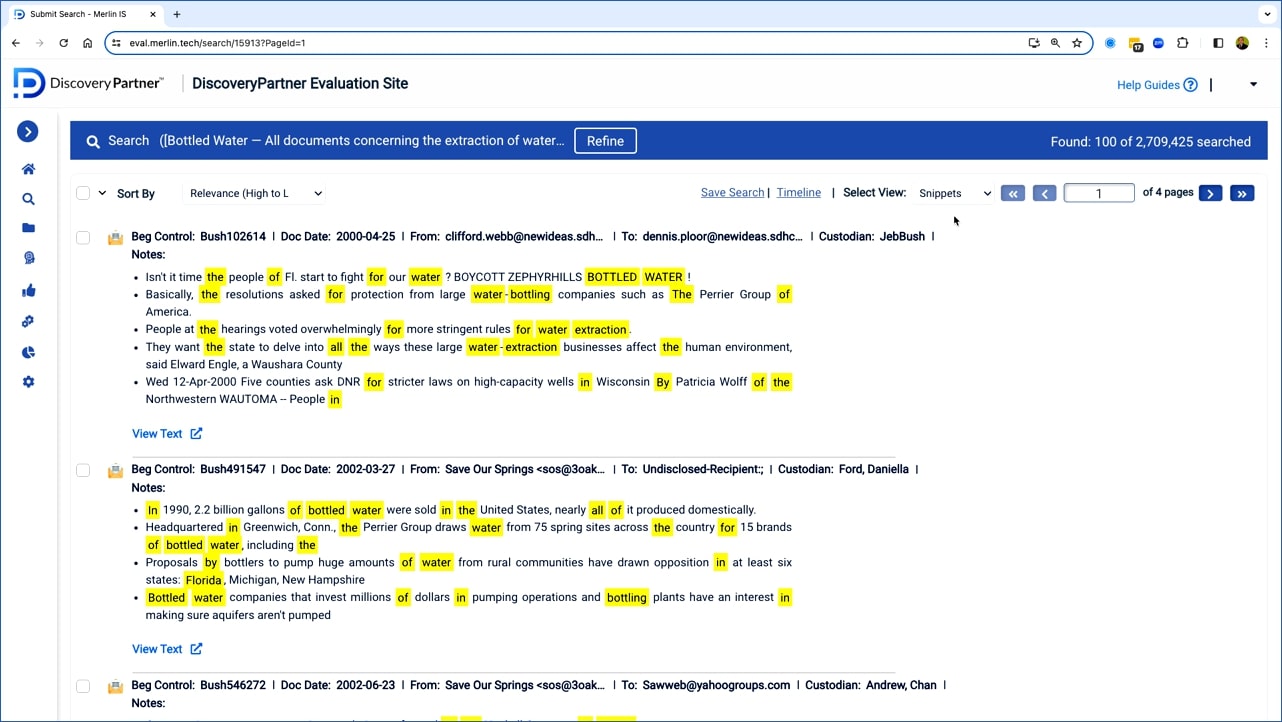
Task: Click the page number input field
Action: tap(1098, 193)
